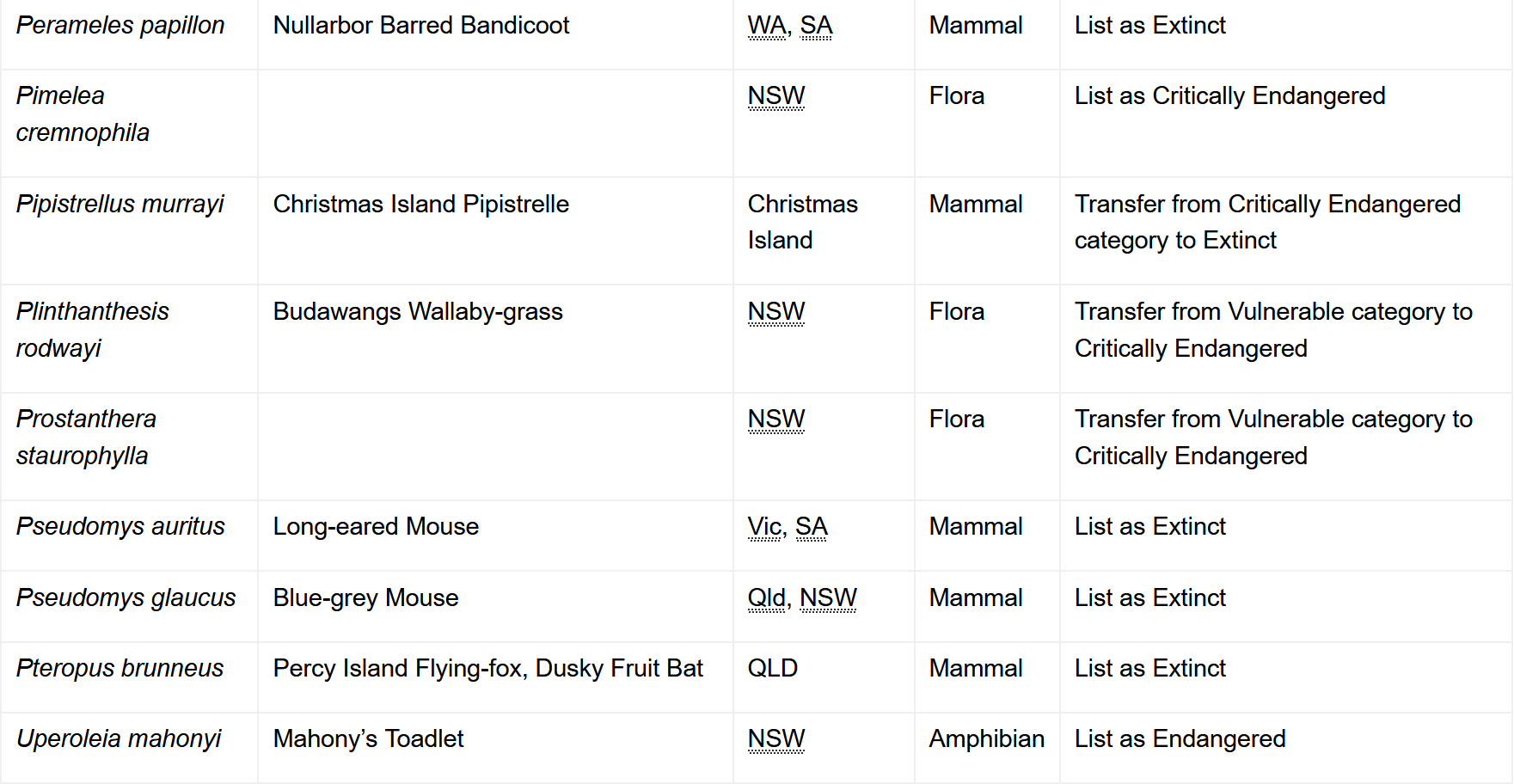Click the Budawangs Wallaby-grass common name
This screenshot has width=1514, height=784.
[x=418, y=312]
